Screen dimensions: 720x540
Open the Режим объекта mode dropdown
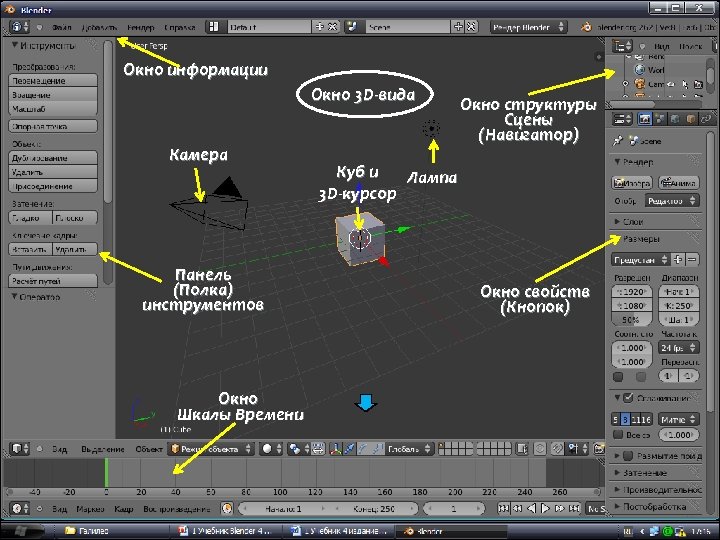tap(211, 449)
